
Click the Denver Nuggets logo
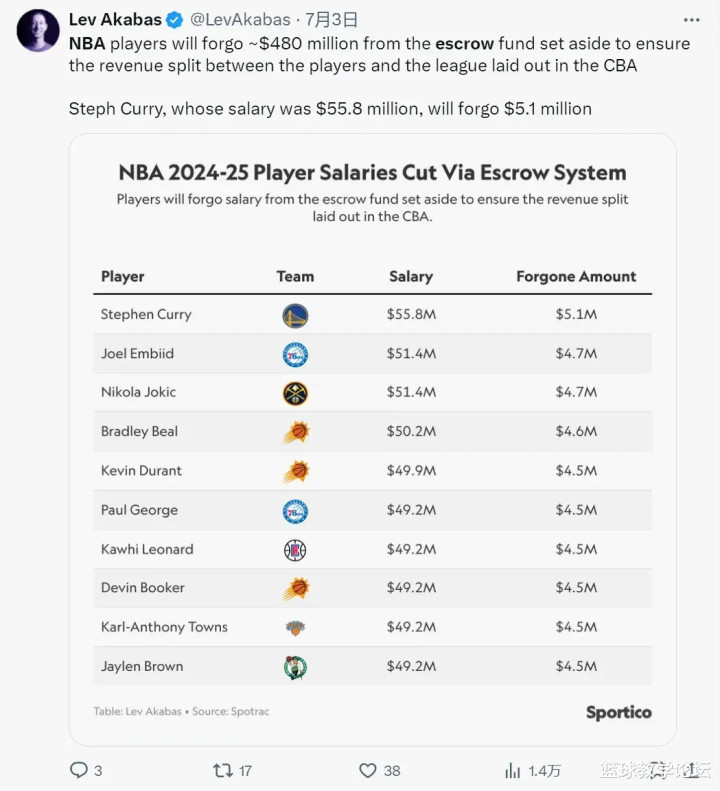tap(295, 393)
